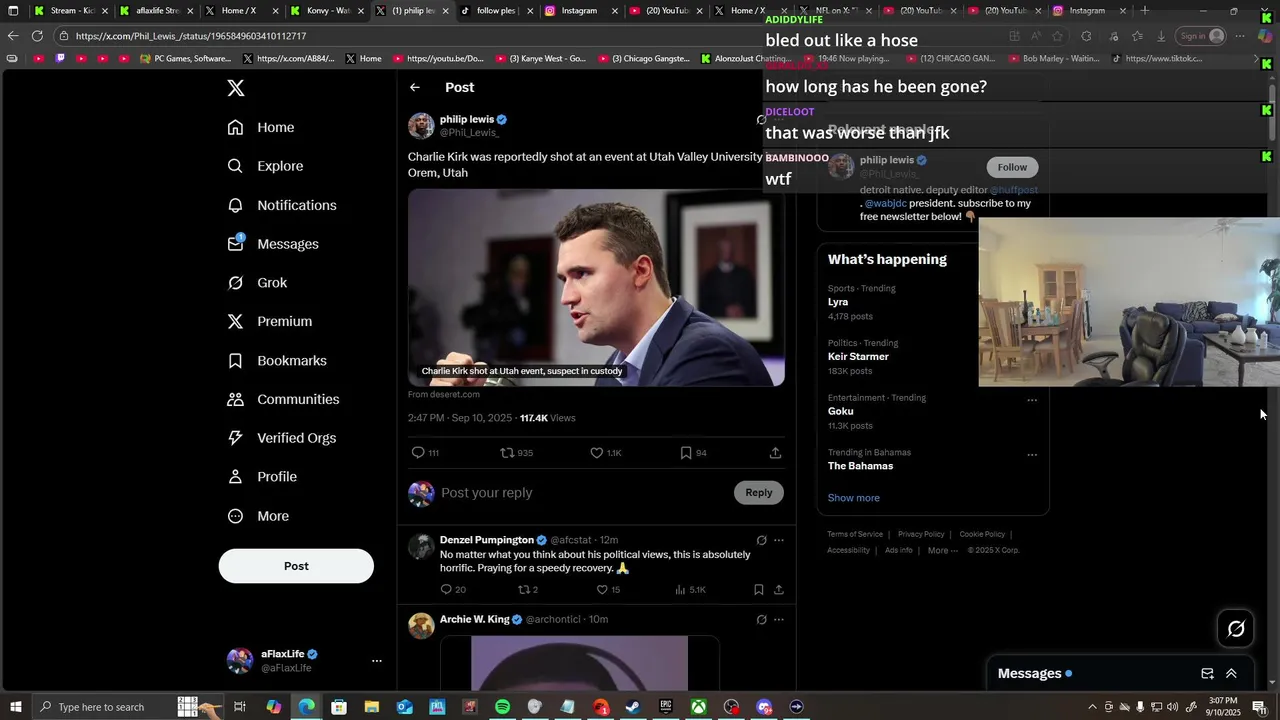
Task: Click the browser address bar URL
Action: tap(191, 36)
